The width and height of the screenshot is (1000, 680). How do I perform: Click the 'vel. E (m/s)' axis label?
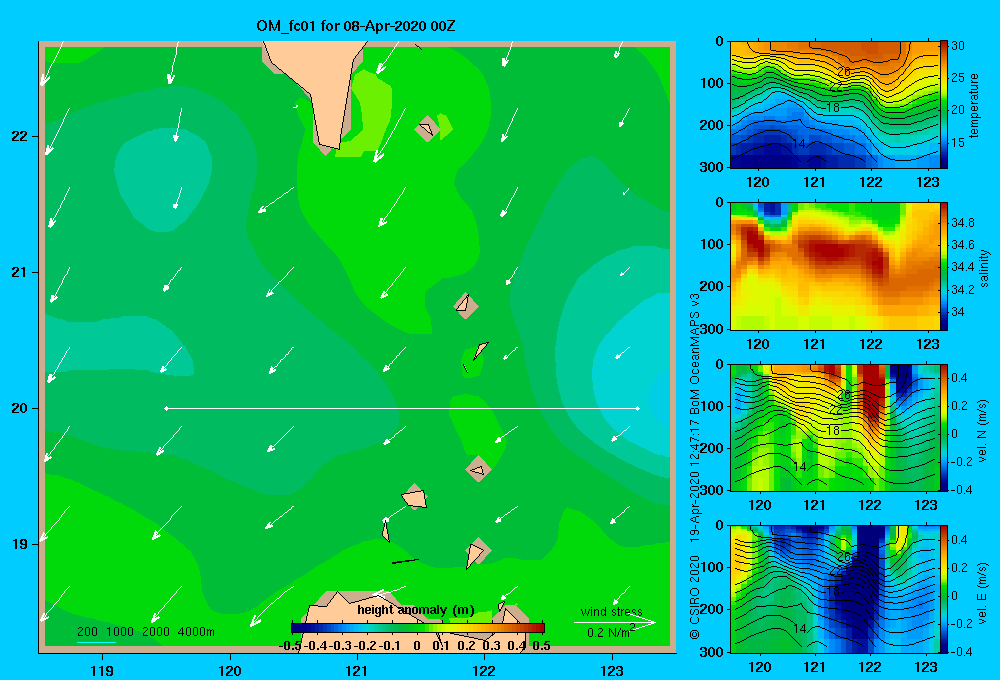pyautogui.click(x=983, y=592)
